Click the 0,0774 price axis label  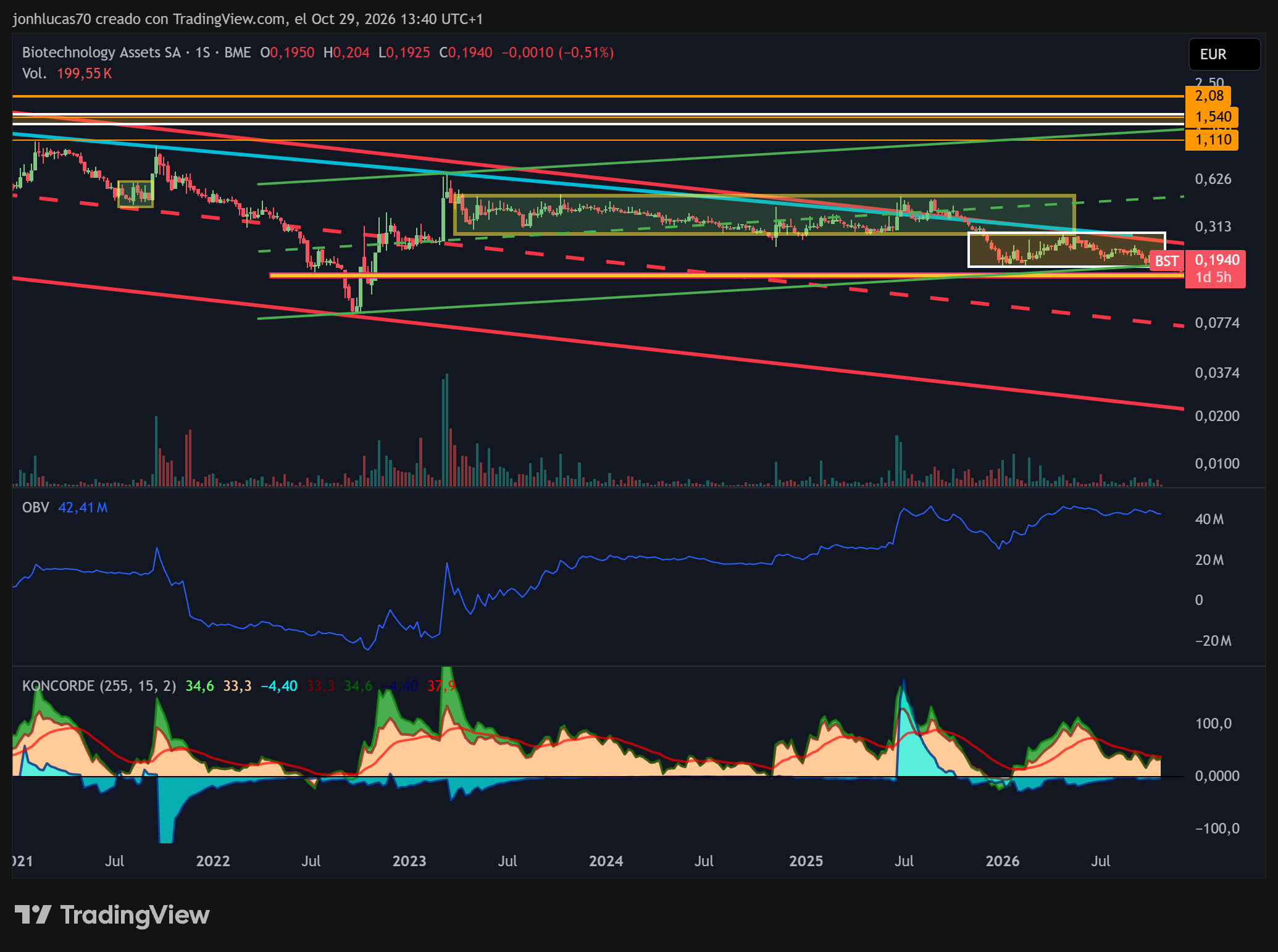tap(1217, 323)
